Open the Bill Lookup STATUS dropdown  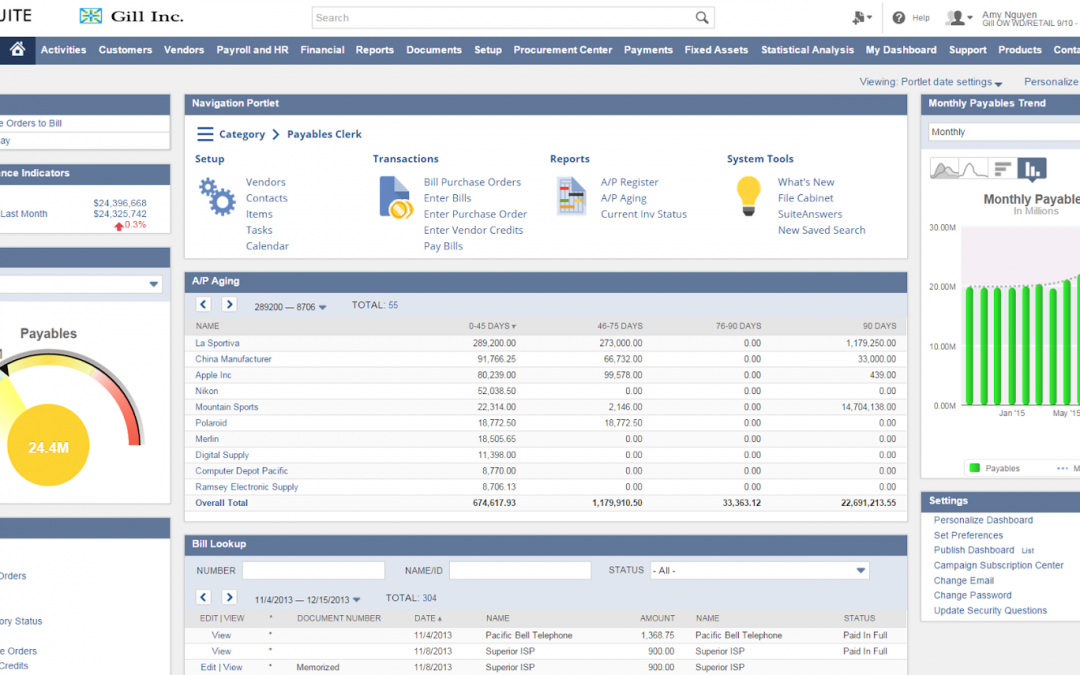tap(759, 570)
